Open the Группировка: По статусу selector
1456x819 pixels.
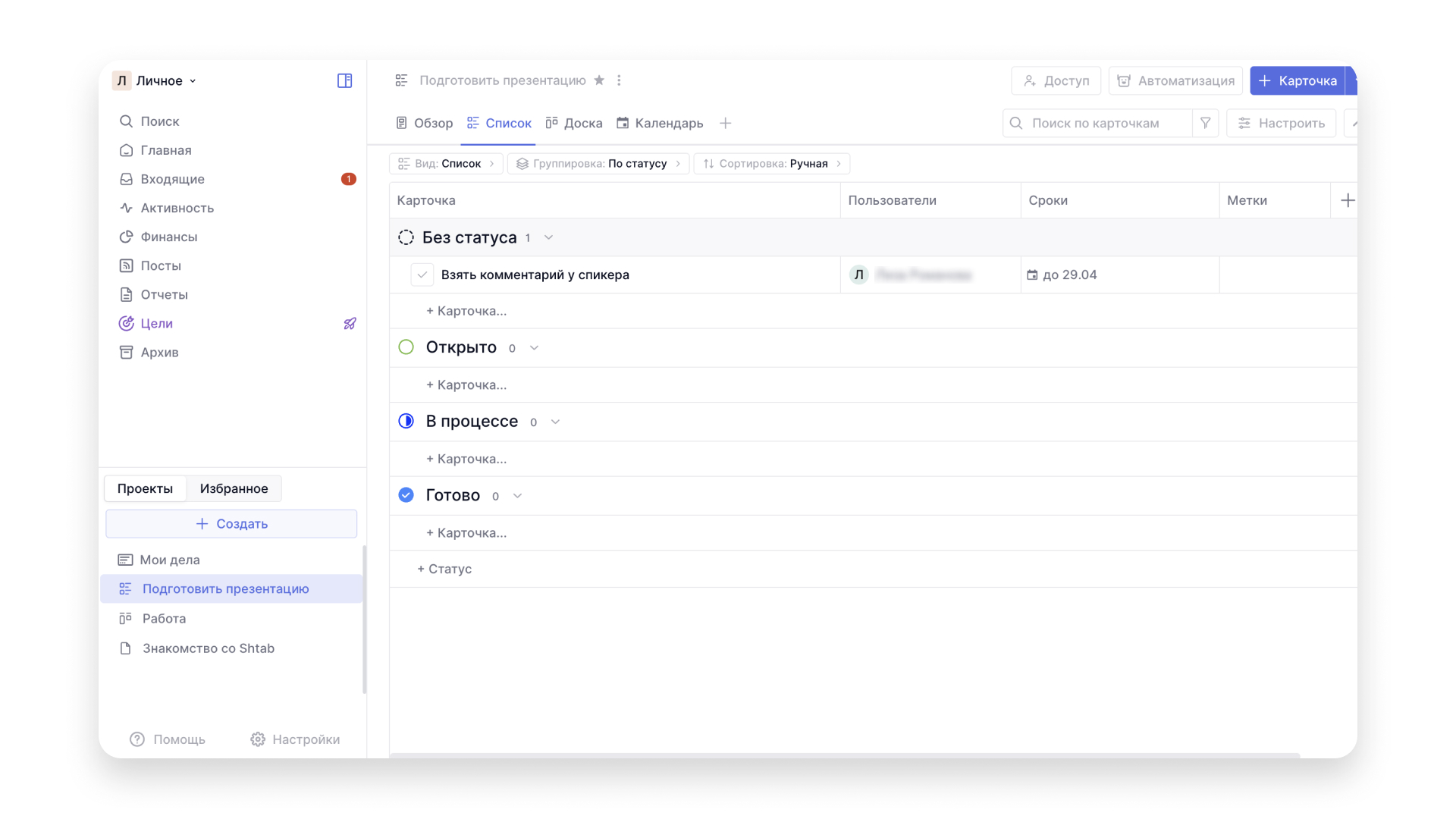tap(598, 164)
